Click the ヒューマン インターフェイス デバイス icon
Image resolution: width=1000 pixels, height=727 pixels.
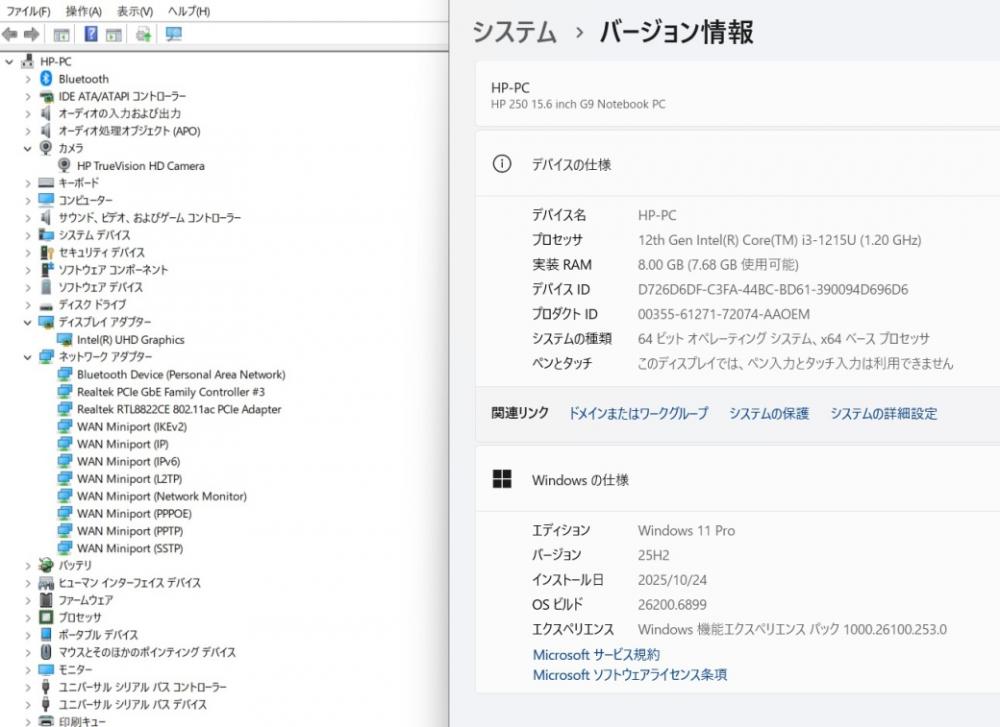click(x=46, y=582)
